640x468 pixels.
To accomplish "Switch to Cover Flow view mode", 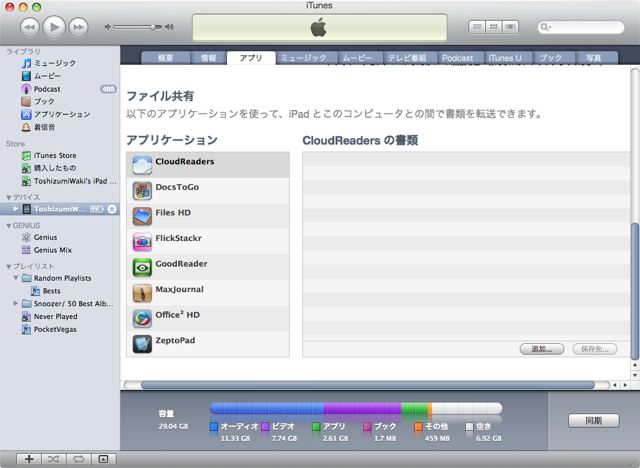I will (x=510, y=27).
